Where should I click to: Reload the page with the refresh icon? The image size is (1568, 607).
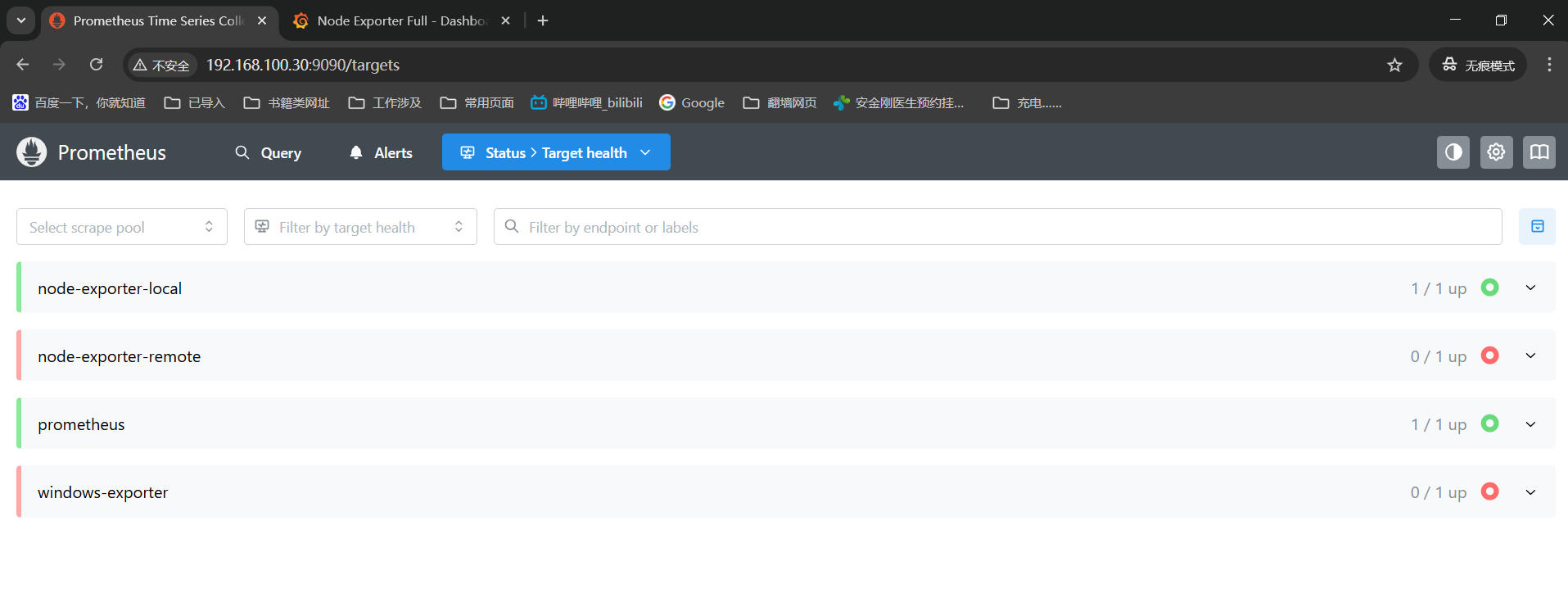pyautogui.click(x=96, y=65)
